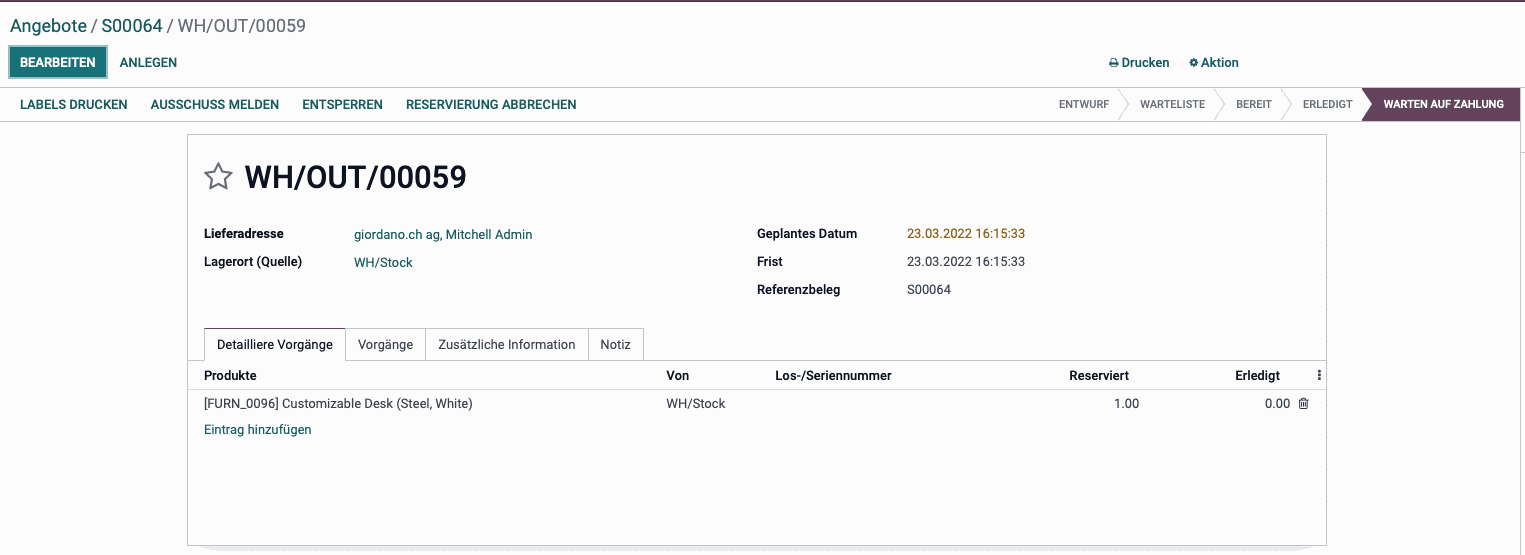Click the Eintrag hinzufügen link
The height and width of the screenshot is (555, 1525).
tap(258, 430)
